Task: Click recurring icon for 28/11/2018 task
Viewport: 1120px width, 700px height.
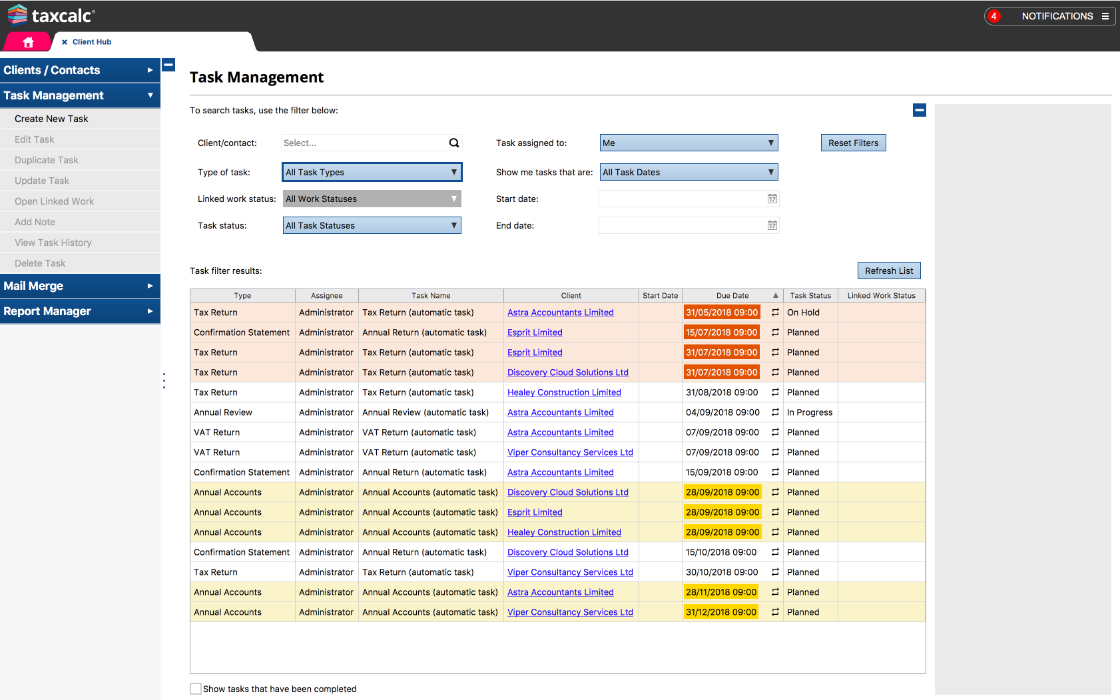Action: 775,592
